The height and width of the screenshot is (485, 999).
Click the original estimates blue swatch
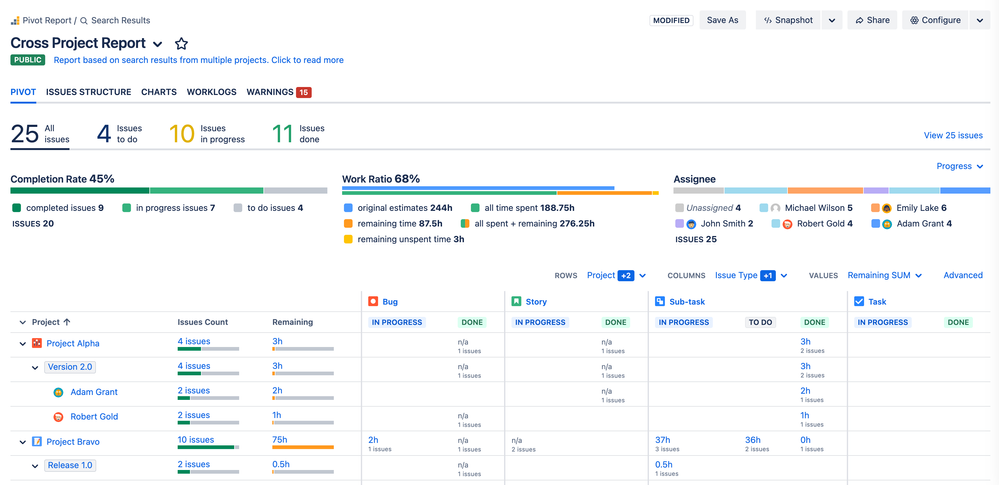click(348, 208)
